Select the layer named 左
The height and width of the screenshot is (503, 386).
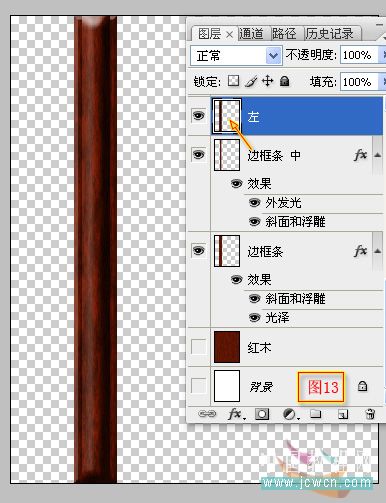point(253,117)
